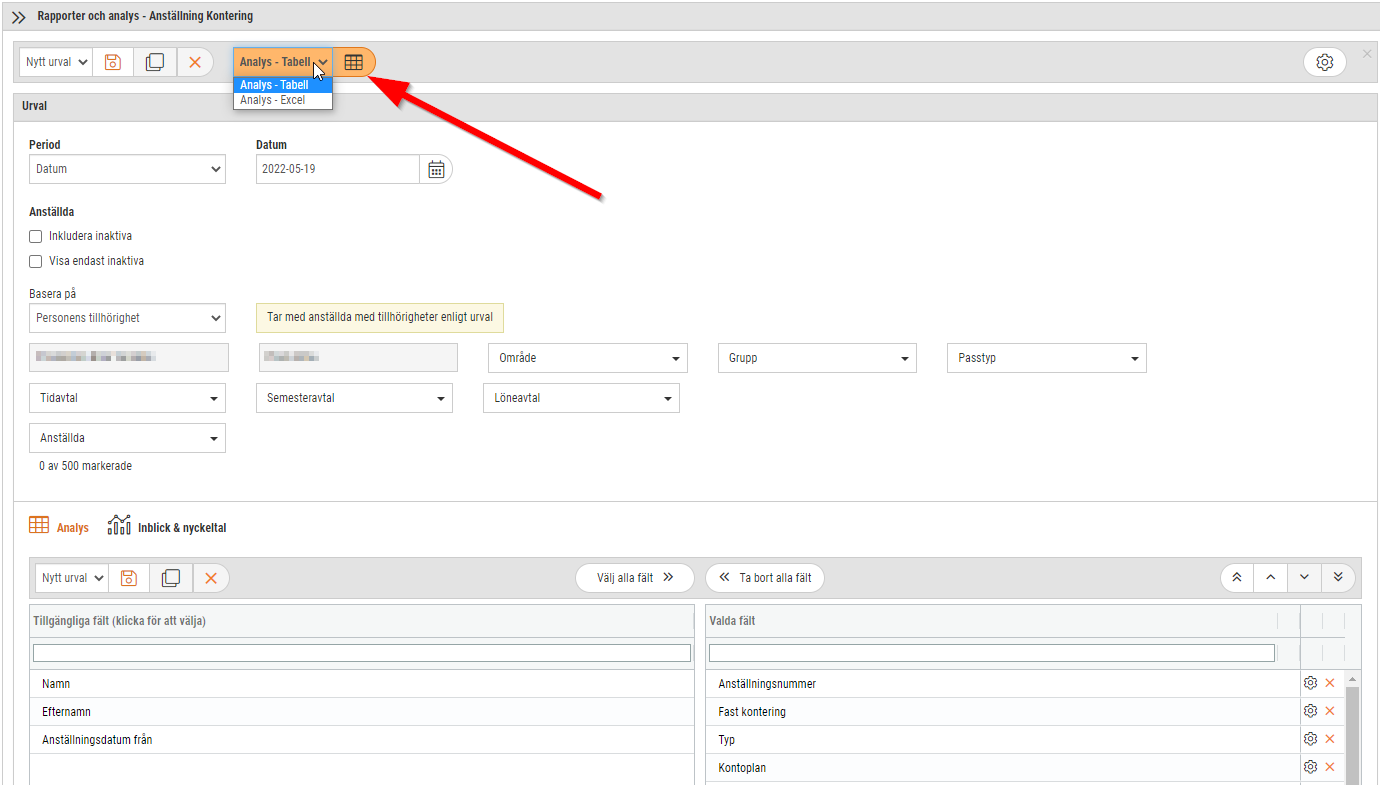Move selected field to the top
This screenshot has height=787, width=1380.
1237,577
